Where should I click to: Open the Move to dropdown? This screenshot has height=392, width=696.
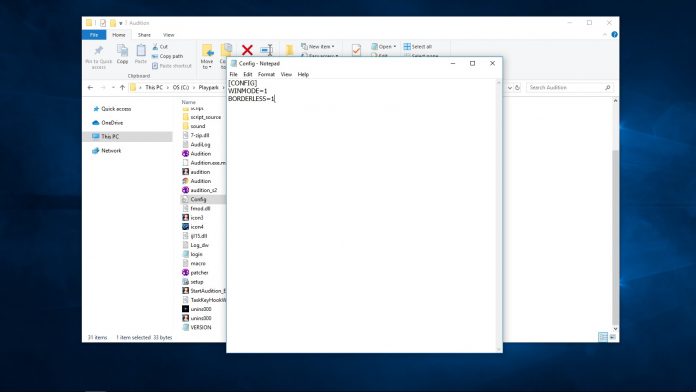tap(207, 64)
